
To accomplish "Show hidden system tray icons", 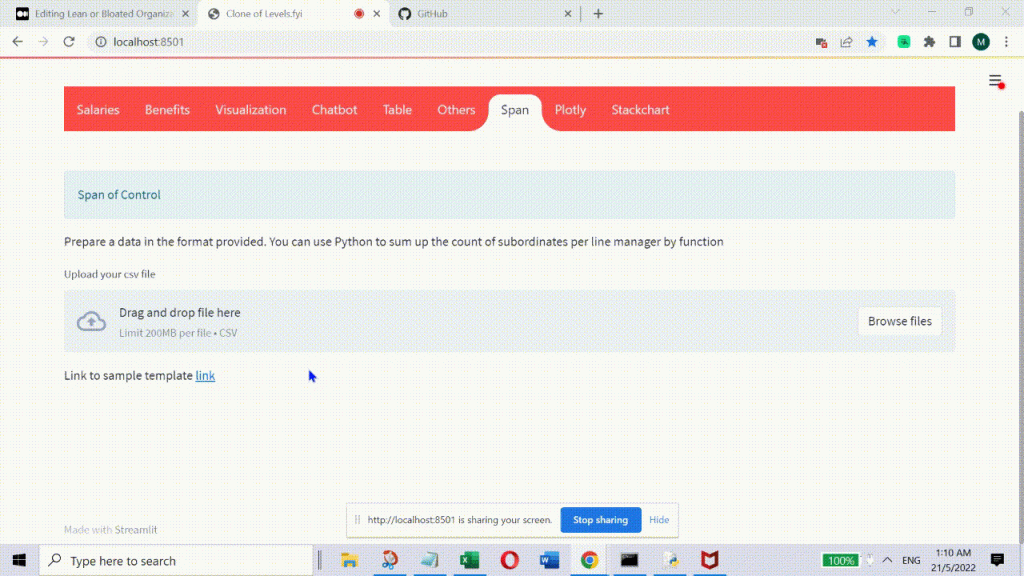I will point(887,560).
